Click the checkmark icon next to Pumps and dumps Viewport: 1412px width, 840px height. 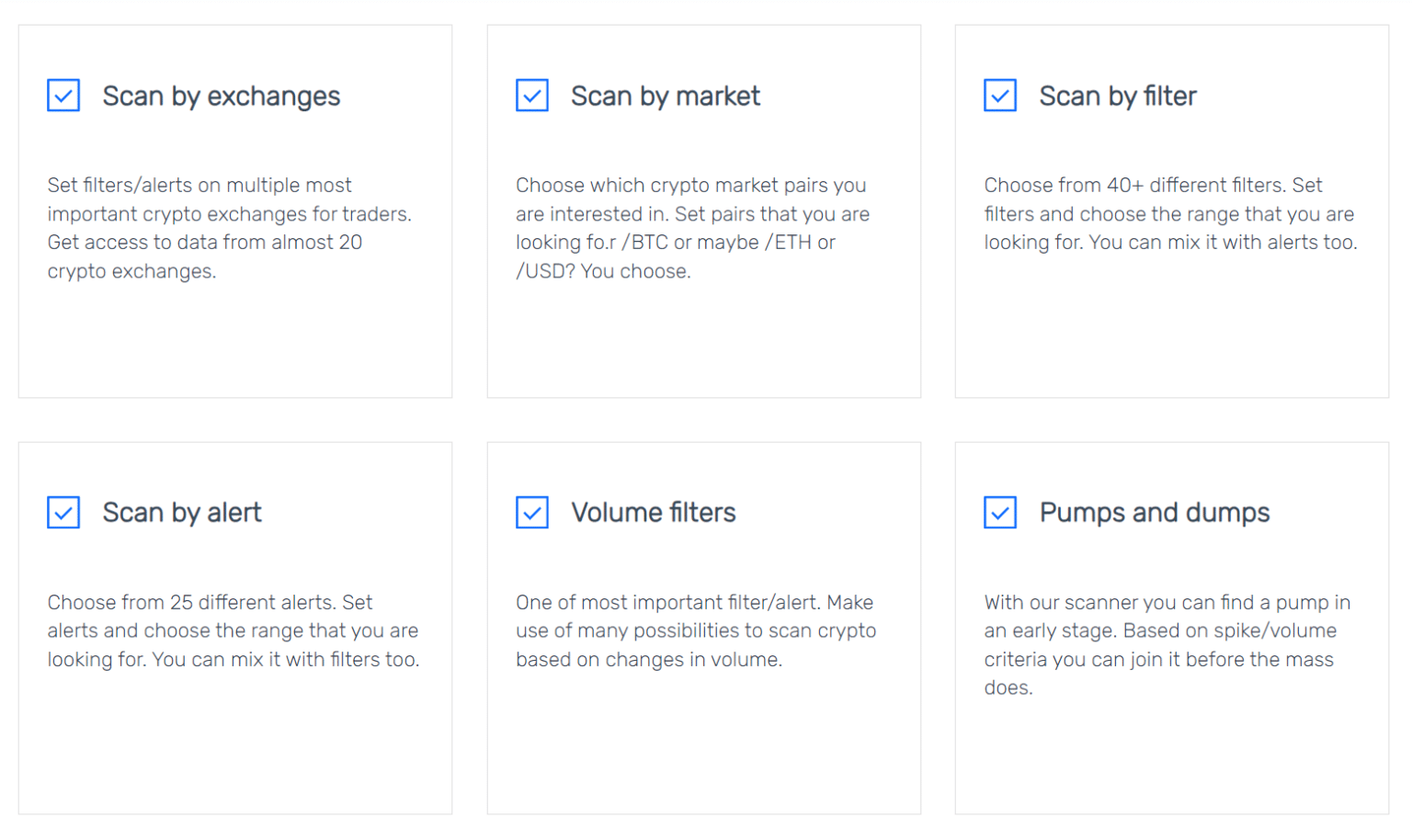tap(999, 513)
